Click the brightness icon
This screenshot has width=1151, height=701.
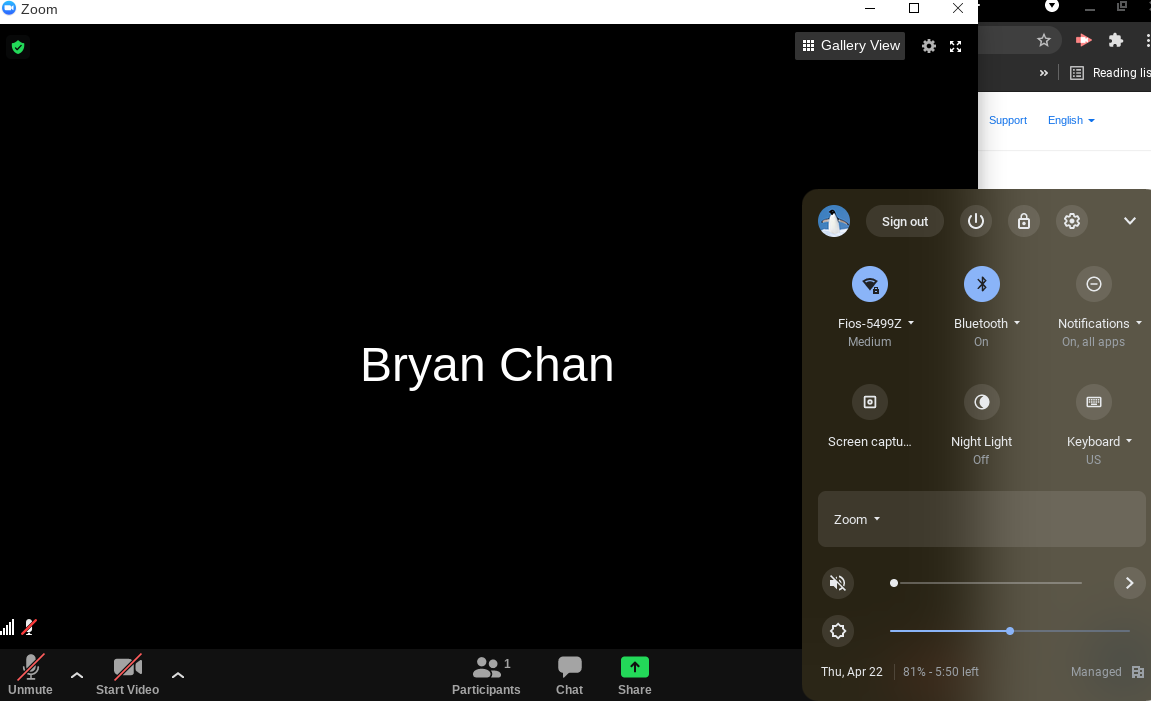(x=838, y=631)
